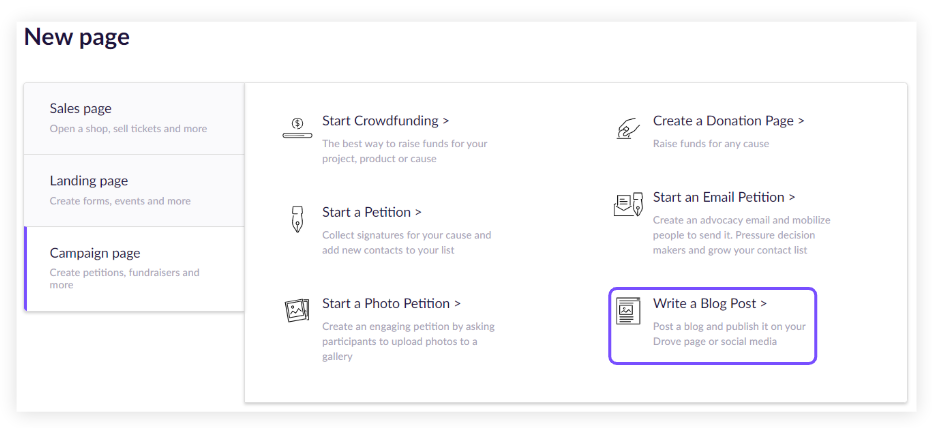The height and width of the screenshot is (428, 932).
Task: Click the email petition description text
Action: click(x=741, y=235)
